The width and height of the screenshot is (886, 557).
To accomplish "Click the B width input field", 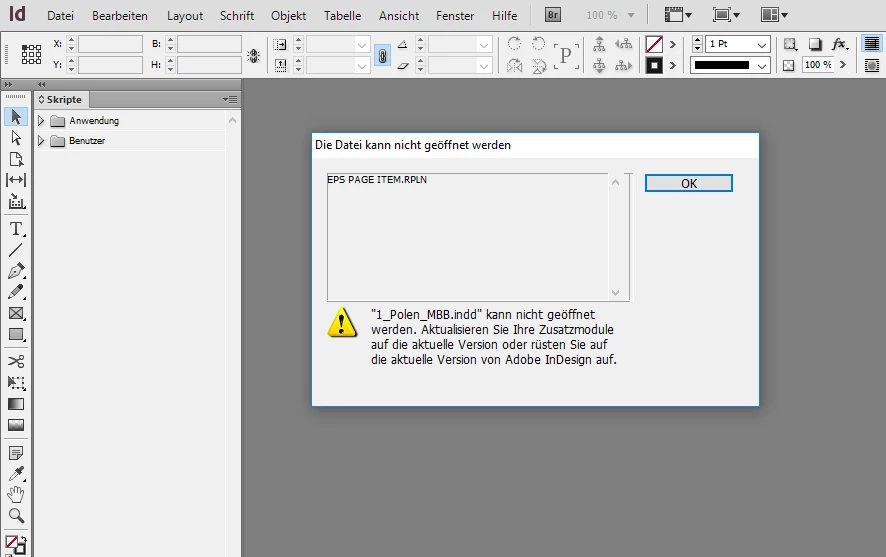I will (x=209, y=44).
